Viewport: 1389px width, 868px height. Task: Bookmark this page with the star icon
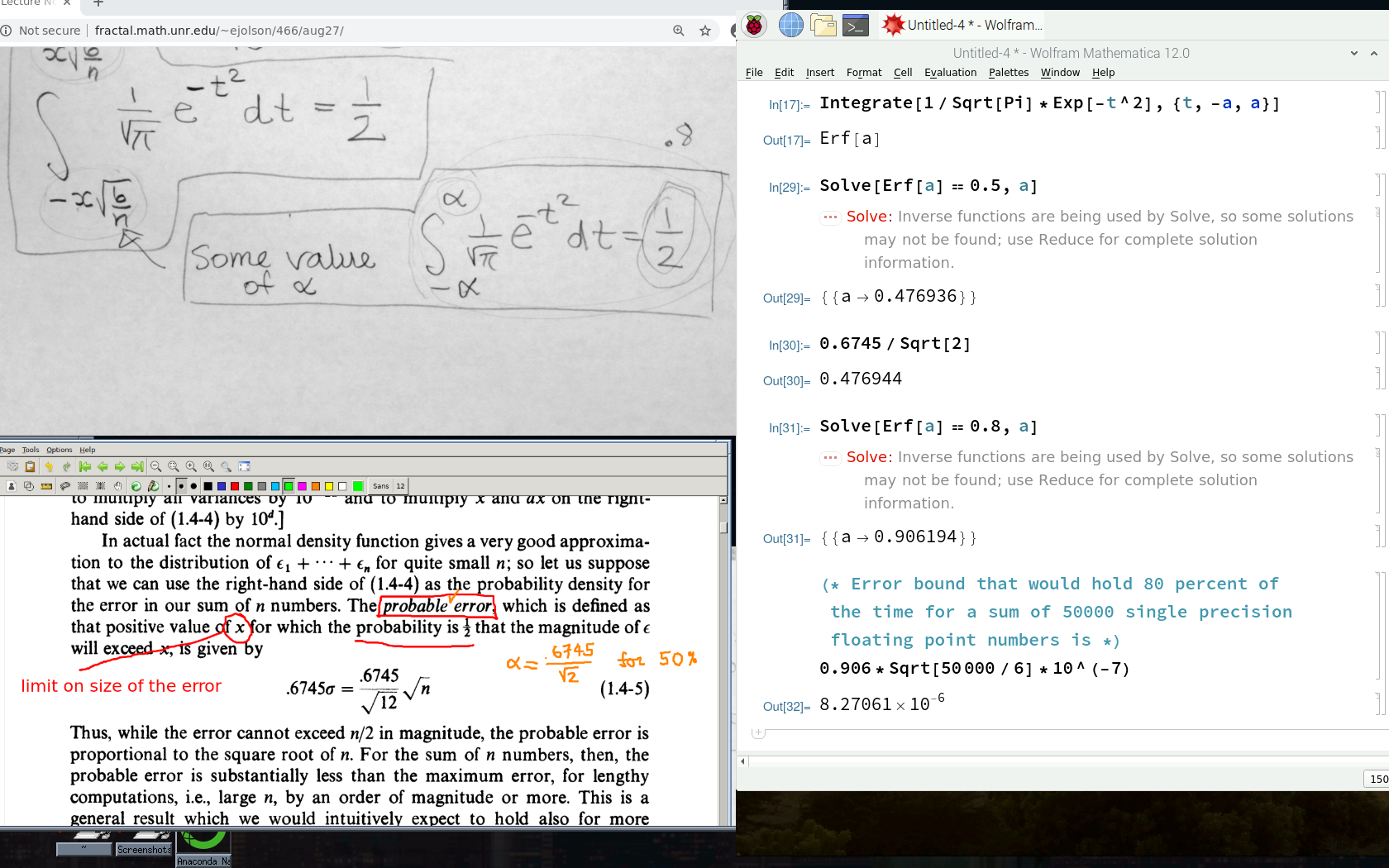pos(705,31)
